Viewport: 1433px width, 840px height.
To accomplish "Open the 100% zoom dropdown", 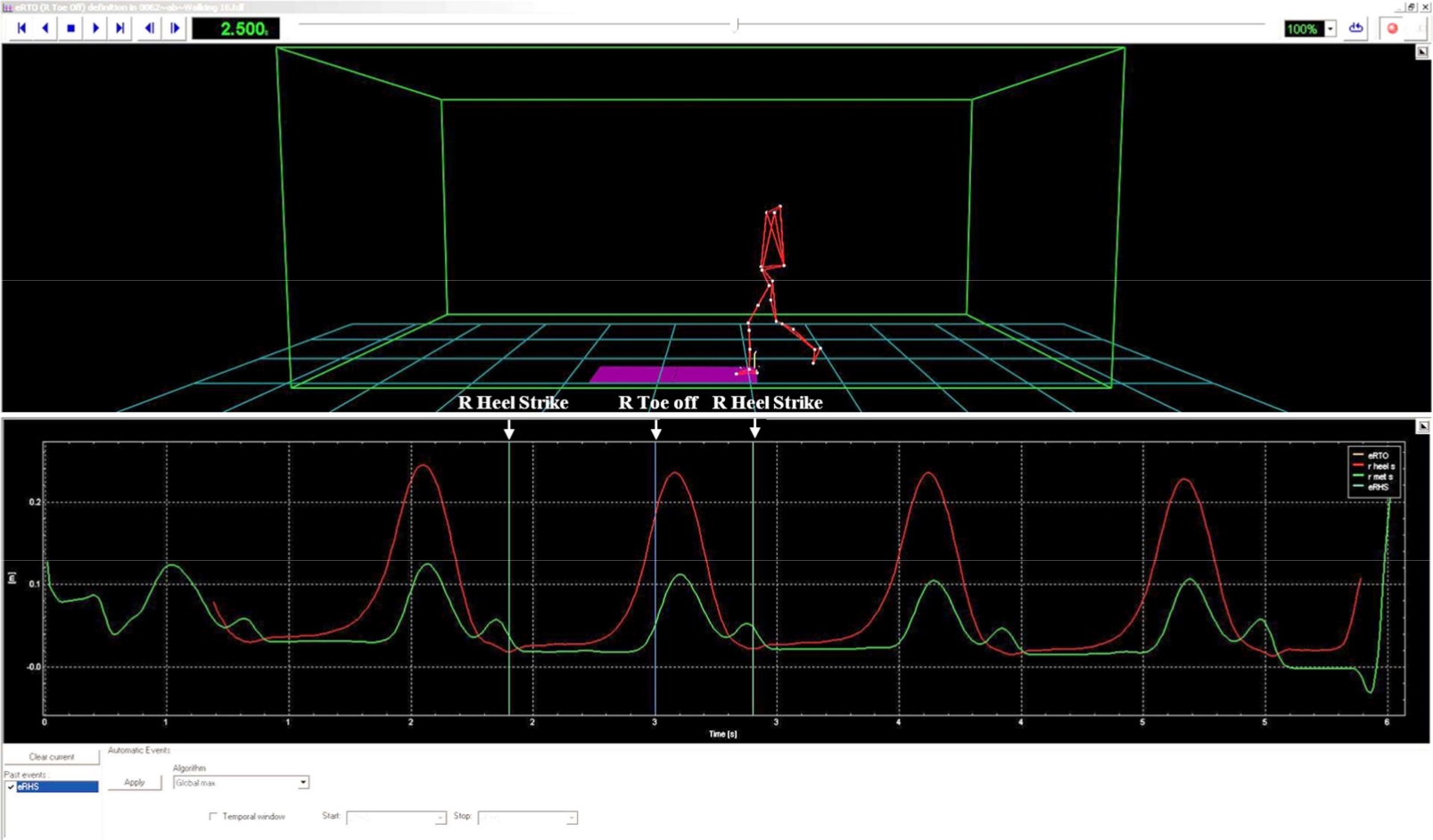I will coord(1330,29).
